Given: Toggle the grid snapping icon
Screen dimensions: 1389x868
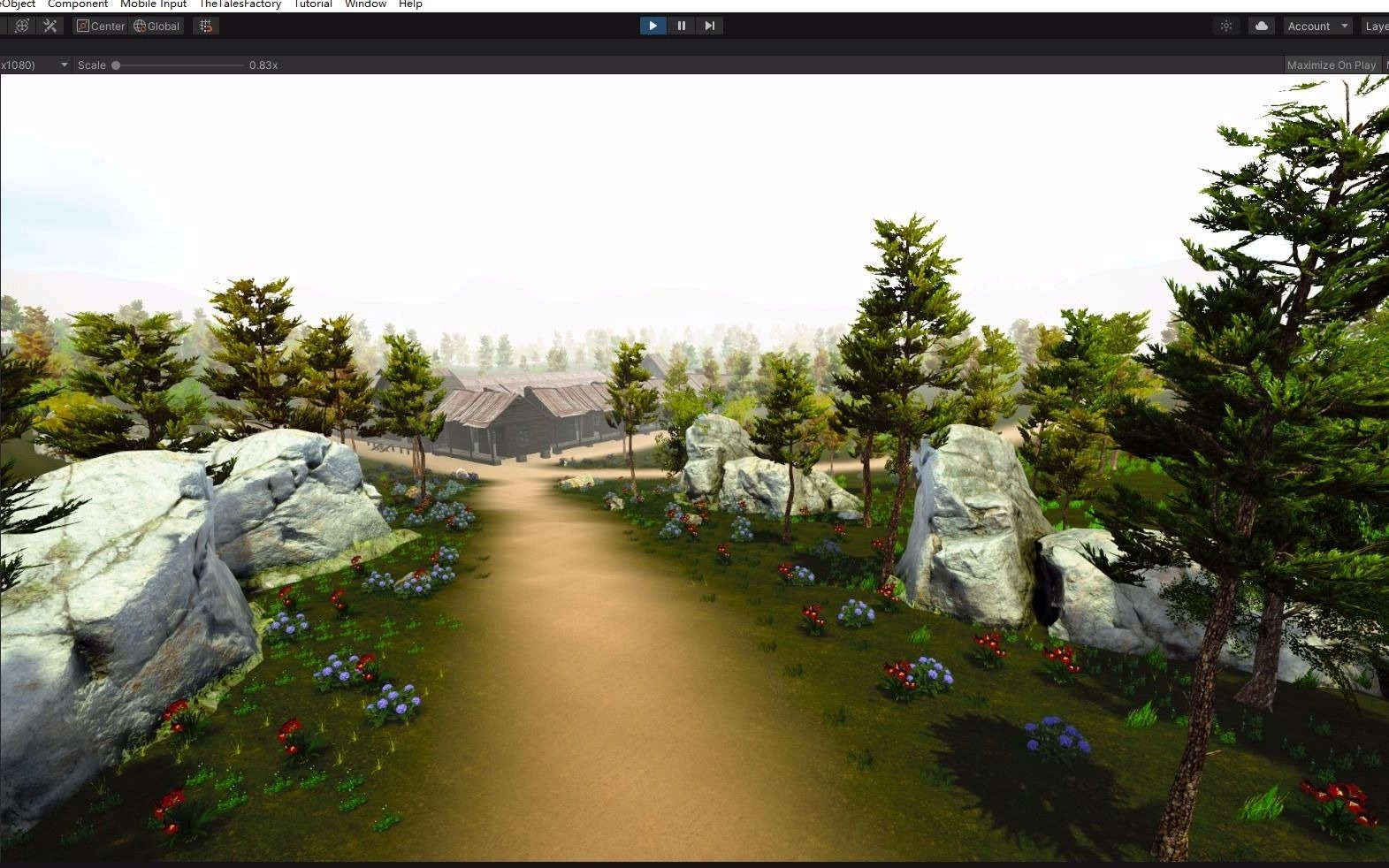Looking at the screenshot, I should [206, 26].
